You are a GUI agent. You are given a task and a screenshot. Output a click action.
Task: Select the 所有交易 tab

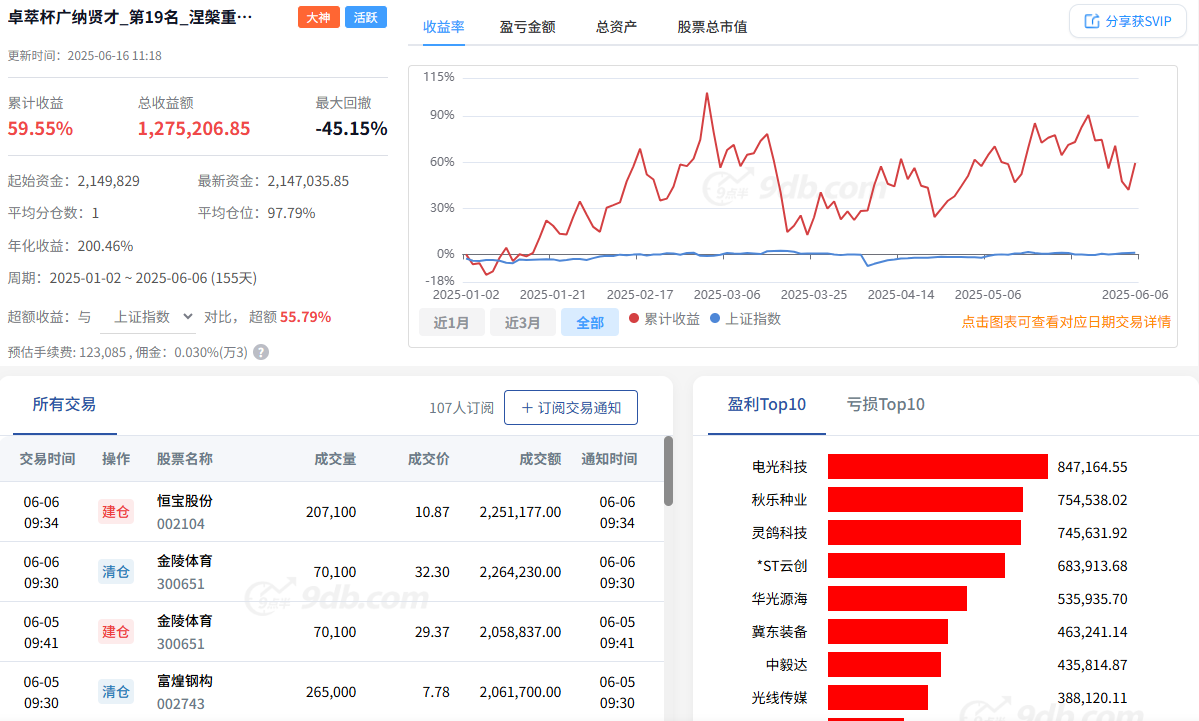[64, 404]
